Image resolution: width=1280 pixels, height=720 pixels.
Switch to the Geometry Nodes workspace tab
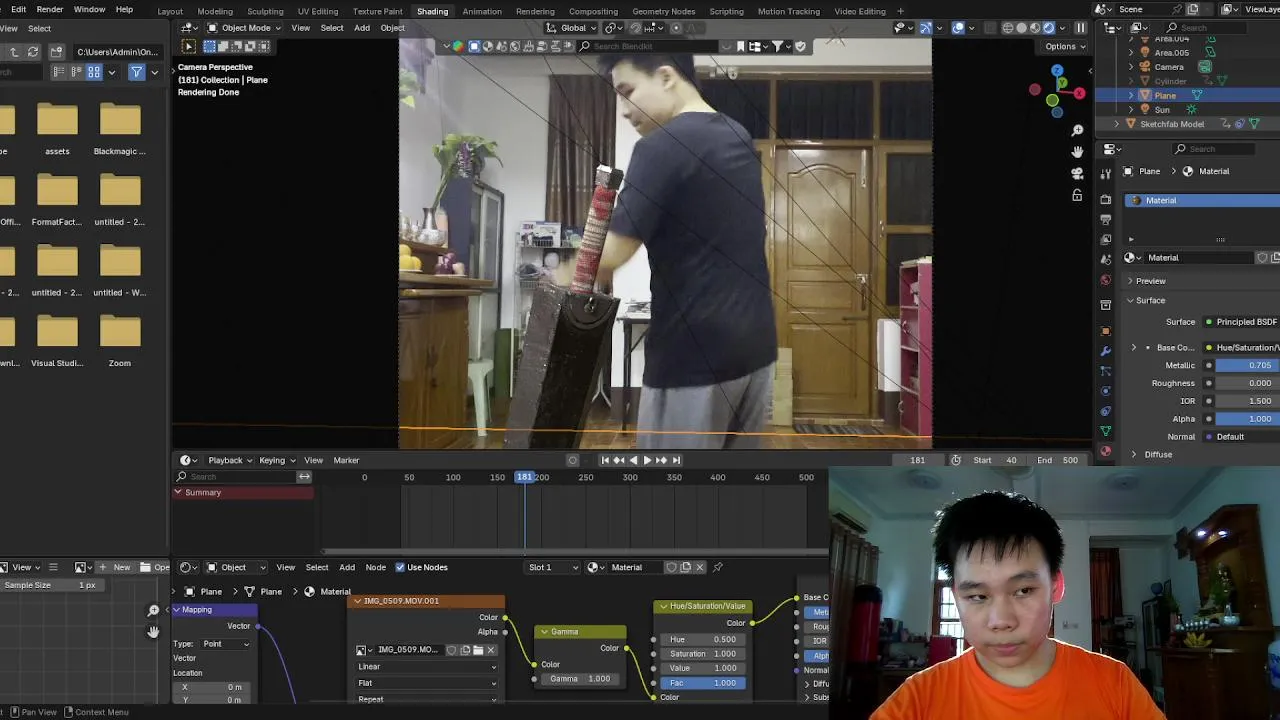coord(664,11)
